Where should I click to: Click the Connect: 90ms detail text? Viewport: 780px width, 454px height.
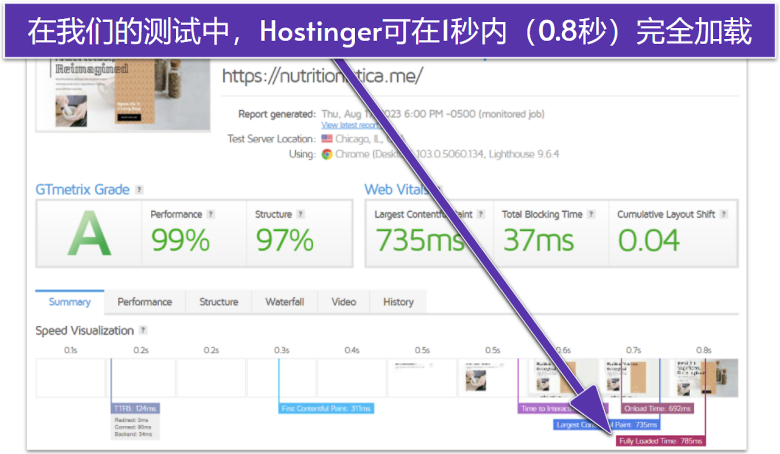(x=133, y=427)
